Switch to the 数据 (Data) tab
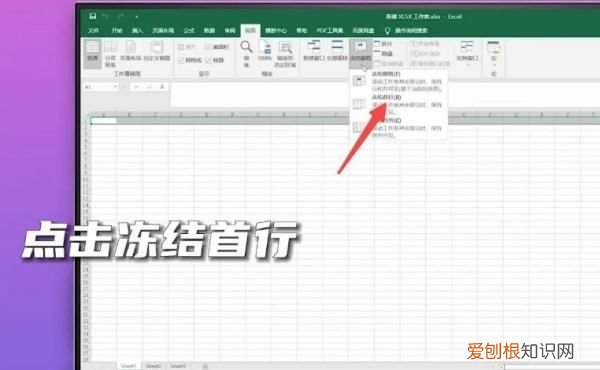The width and height of the screenshot is (600, 370). pos(209,30)
